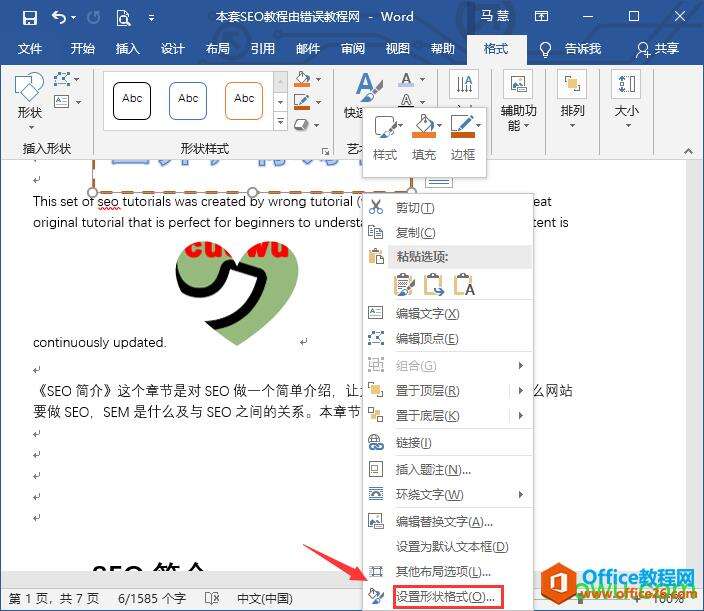Expand the shape styles gallery More arrow
The image size is (704, 611).
point(280,121)
